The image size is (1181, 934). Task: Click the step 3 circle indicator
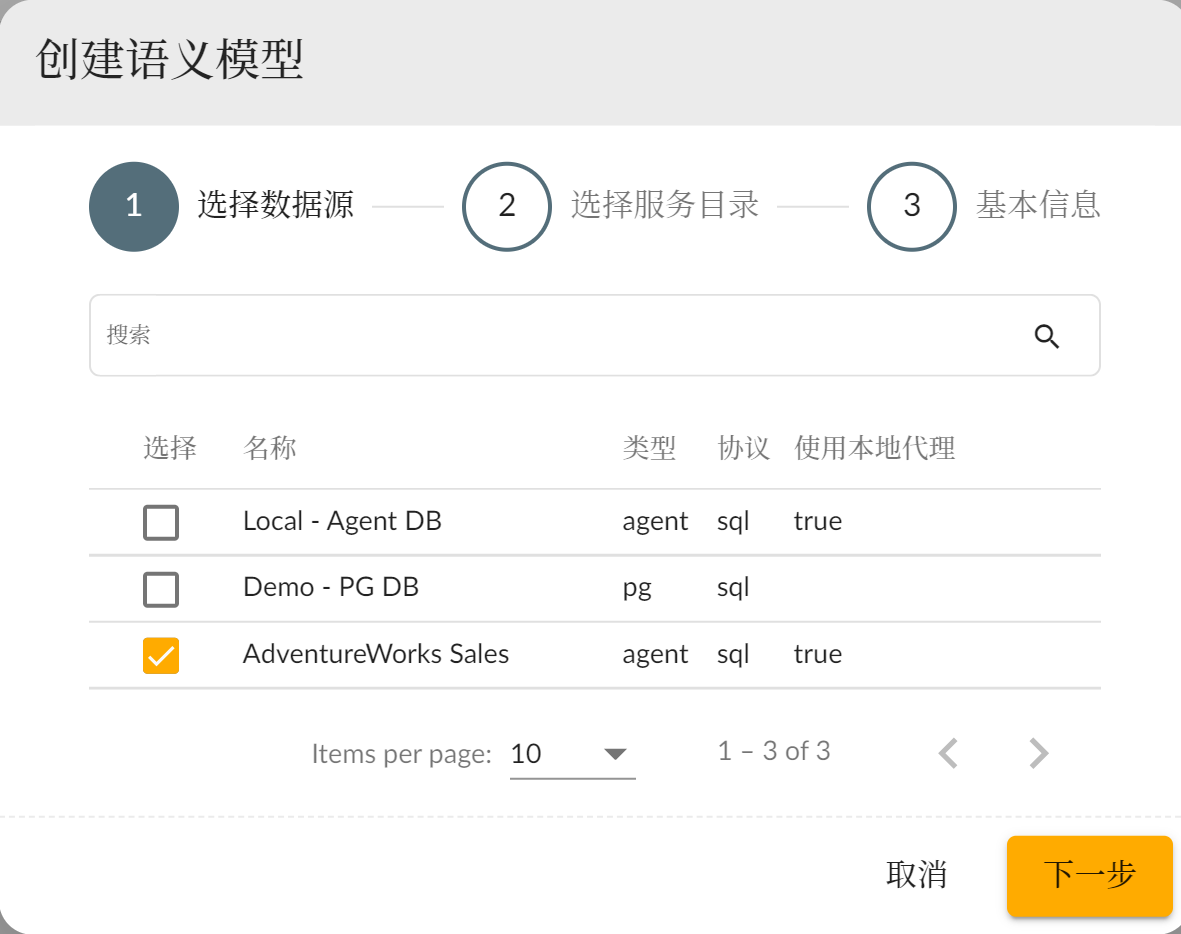point(911,206)
